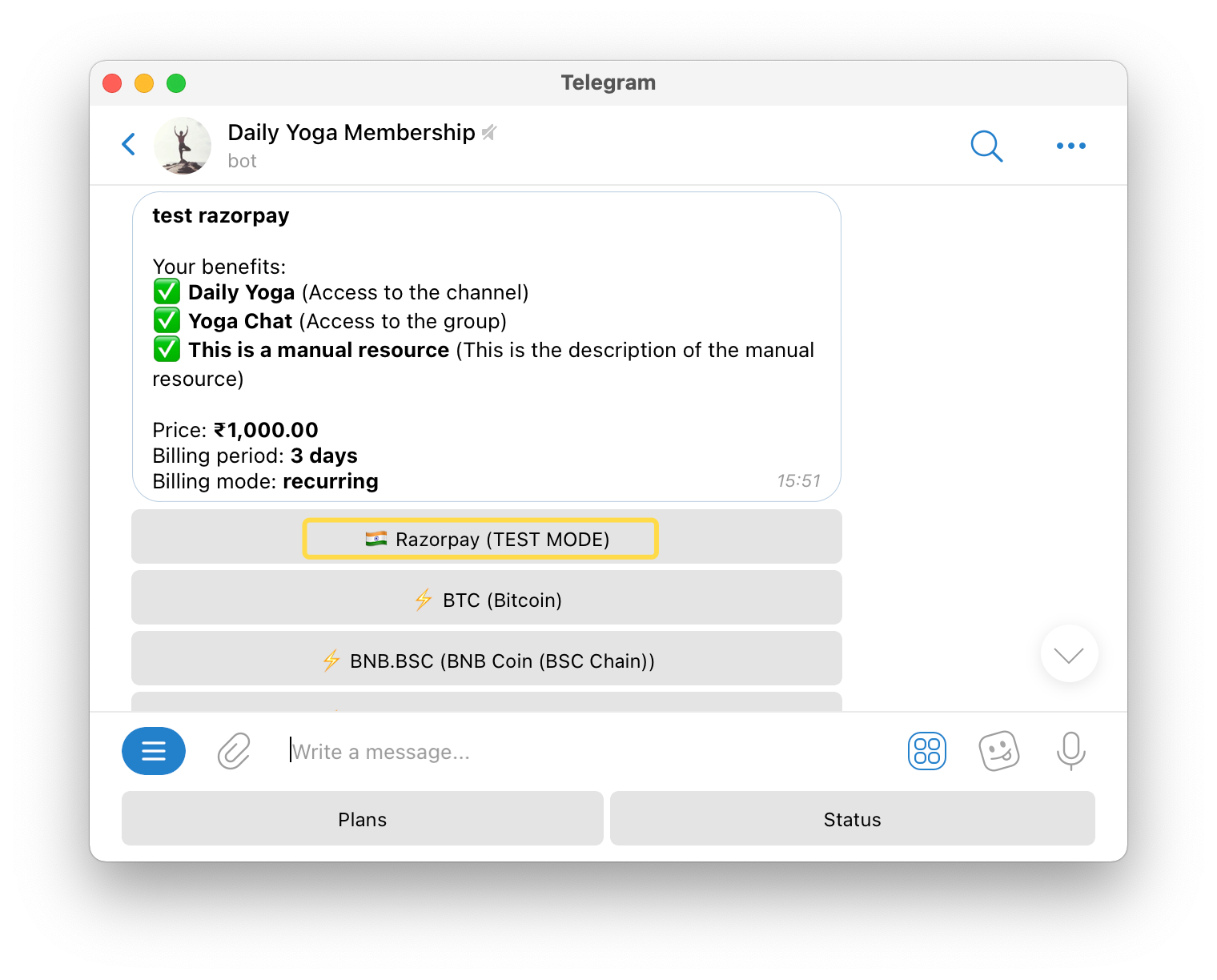Click the 'Billing period: 3 days' line
This screenshot has height=980, width=1217.
pyautogui.click(x=255, y=456)
